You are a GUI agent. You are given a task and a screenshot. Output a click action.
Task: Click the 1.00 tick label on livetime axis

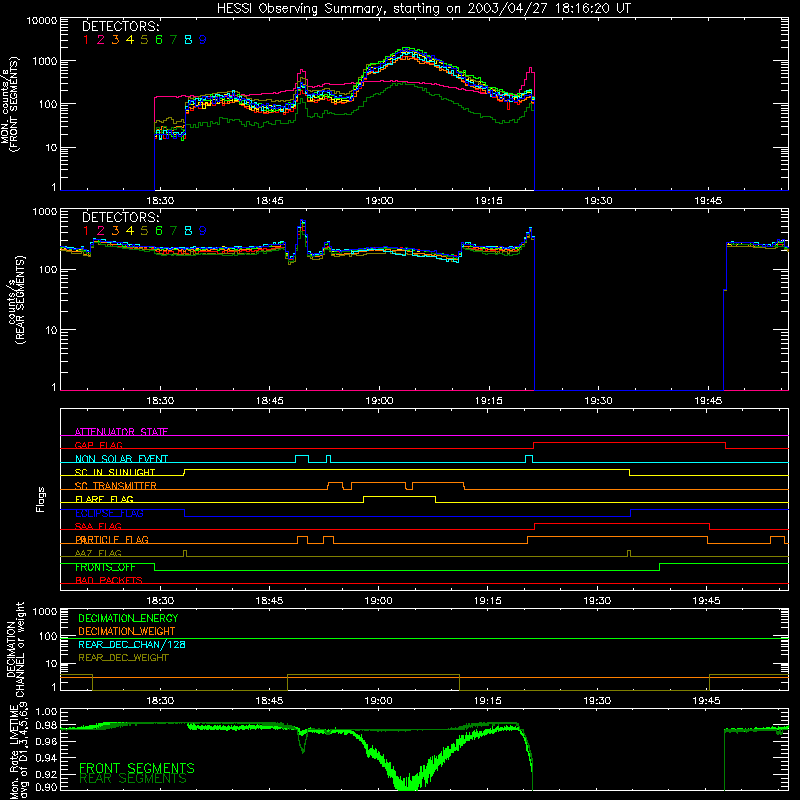45,712
